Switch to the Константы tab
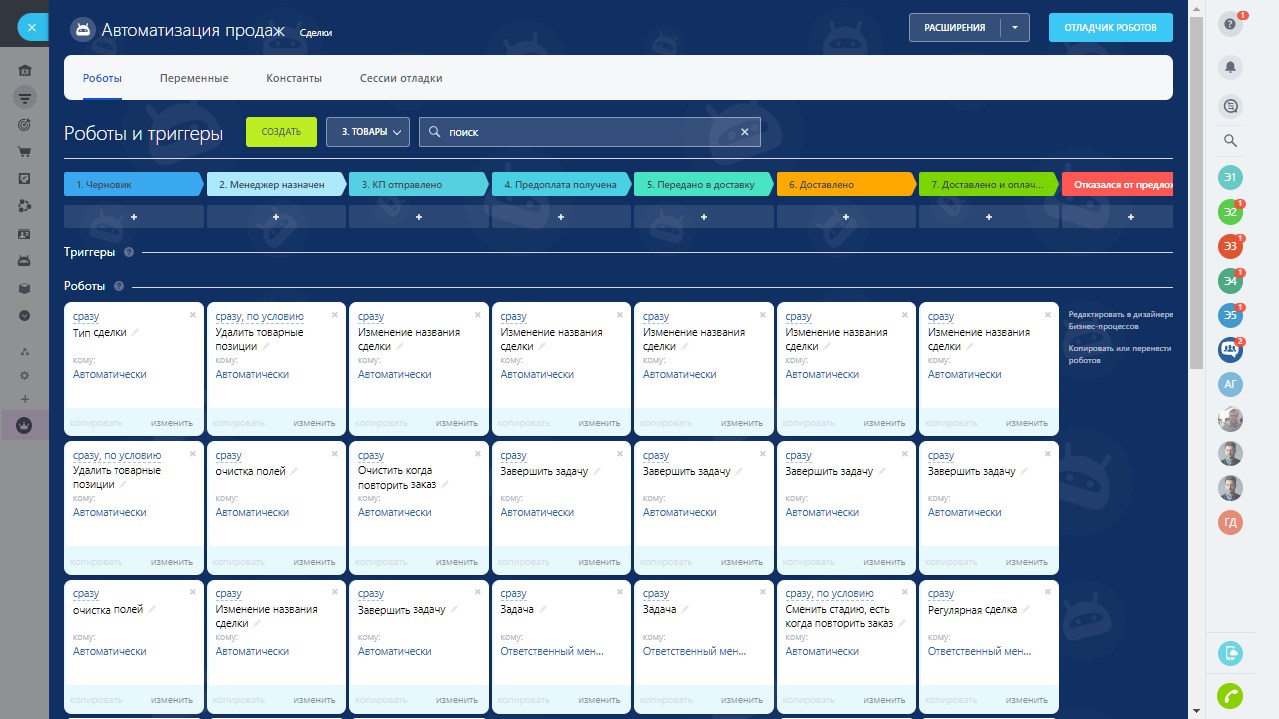Screen dimensions: 1279x719 294,78
